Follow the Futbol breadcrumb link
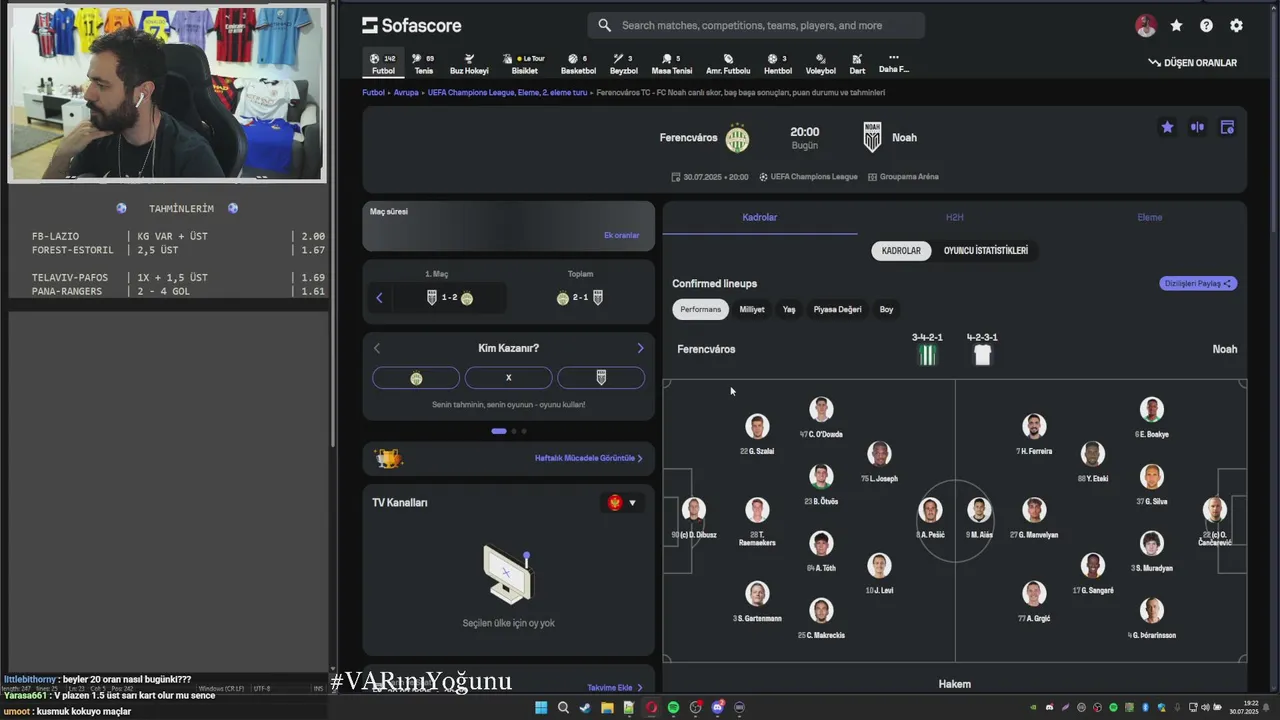1280x720 pixels. coord(373,92)
